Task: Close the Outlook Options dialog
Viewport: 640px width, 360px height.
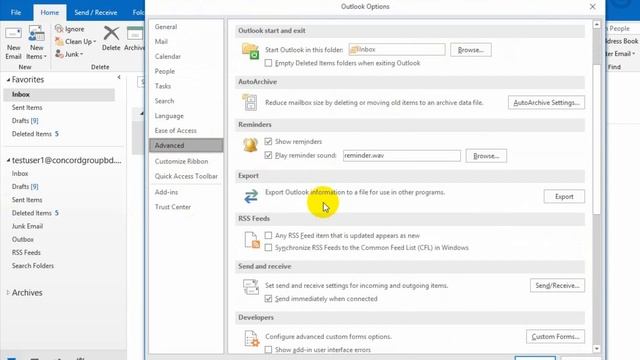Action: tap(593, 7)
